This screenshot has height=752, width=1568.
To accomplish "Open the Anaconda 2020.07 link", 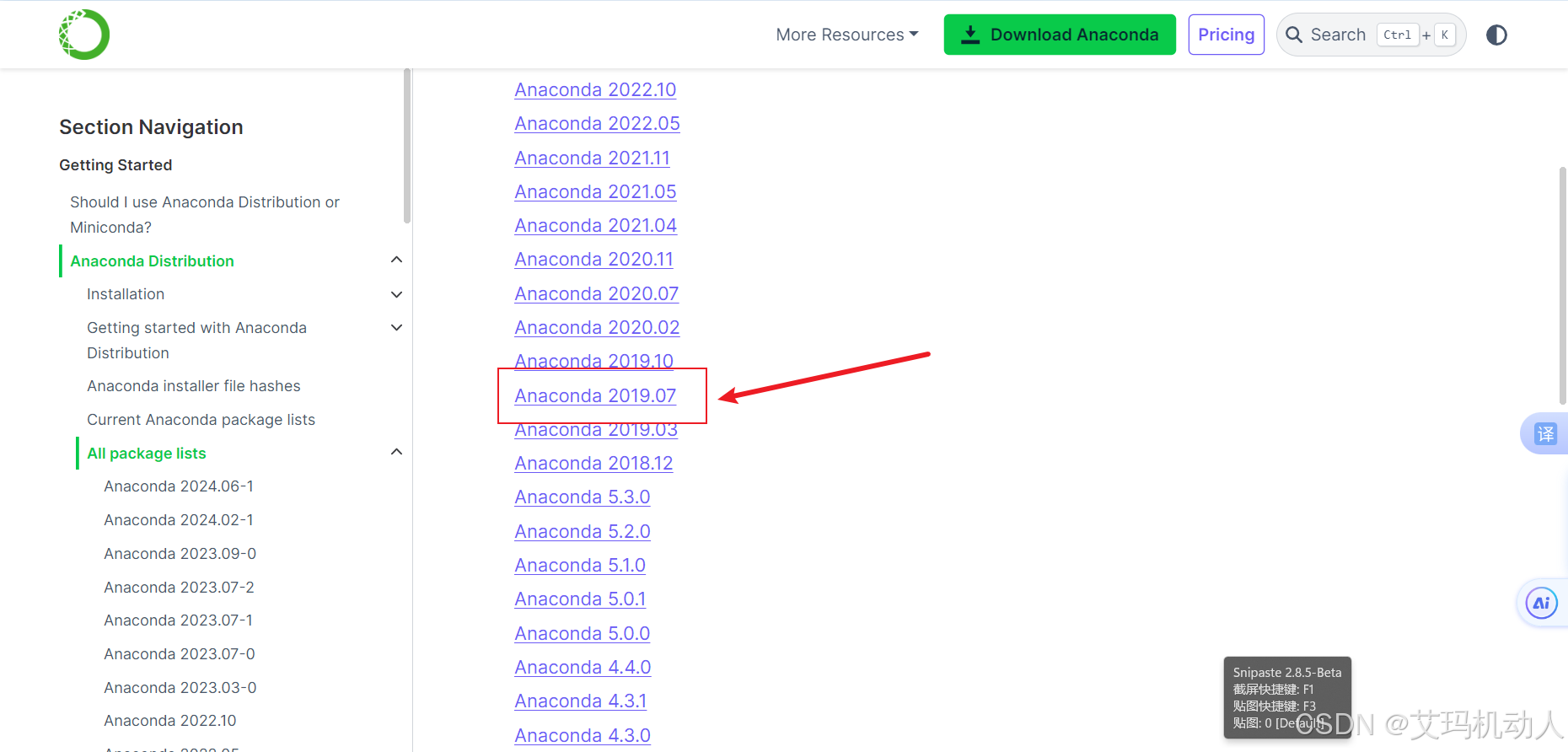I will [x=596, y=293].
